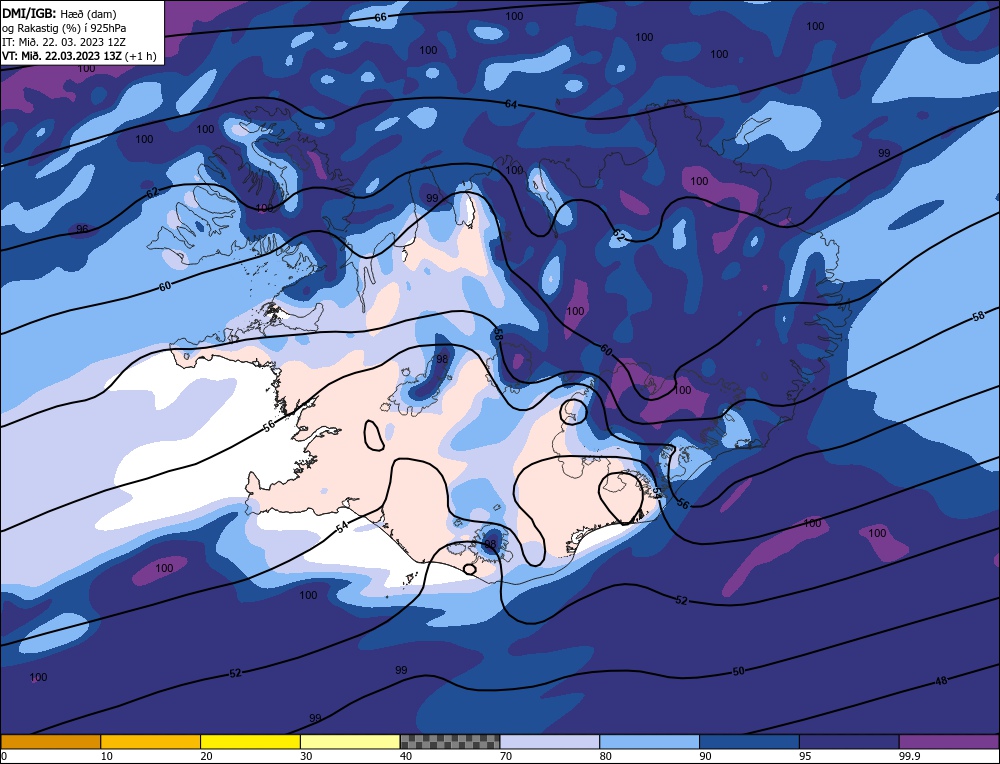This screenshot has width=1000, height=764.
Task: Click the '95' legend scale value
Action: [x=805, y=756]
